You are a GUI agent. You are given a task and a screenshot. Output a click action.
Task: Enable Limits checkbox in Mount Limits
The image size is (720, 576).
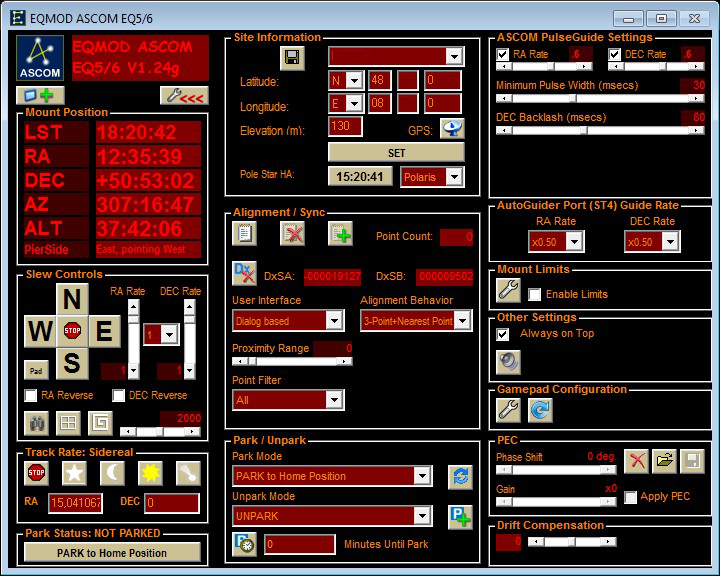pos(534,294)
